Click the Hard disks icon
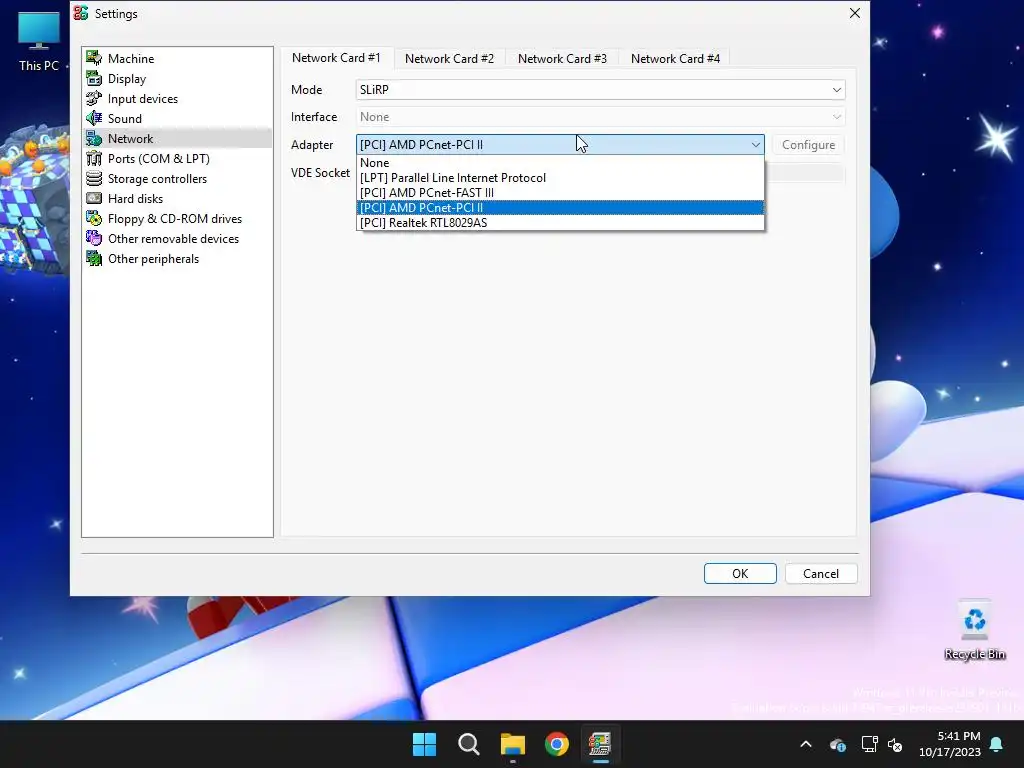The width and height of the screenshot is (1024, 768). (x=94, y=199)
